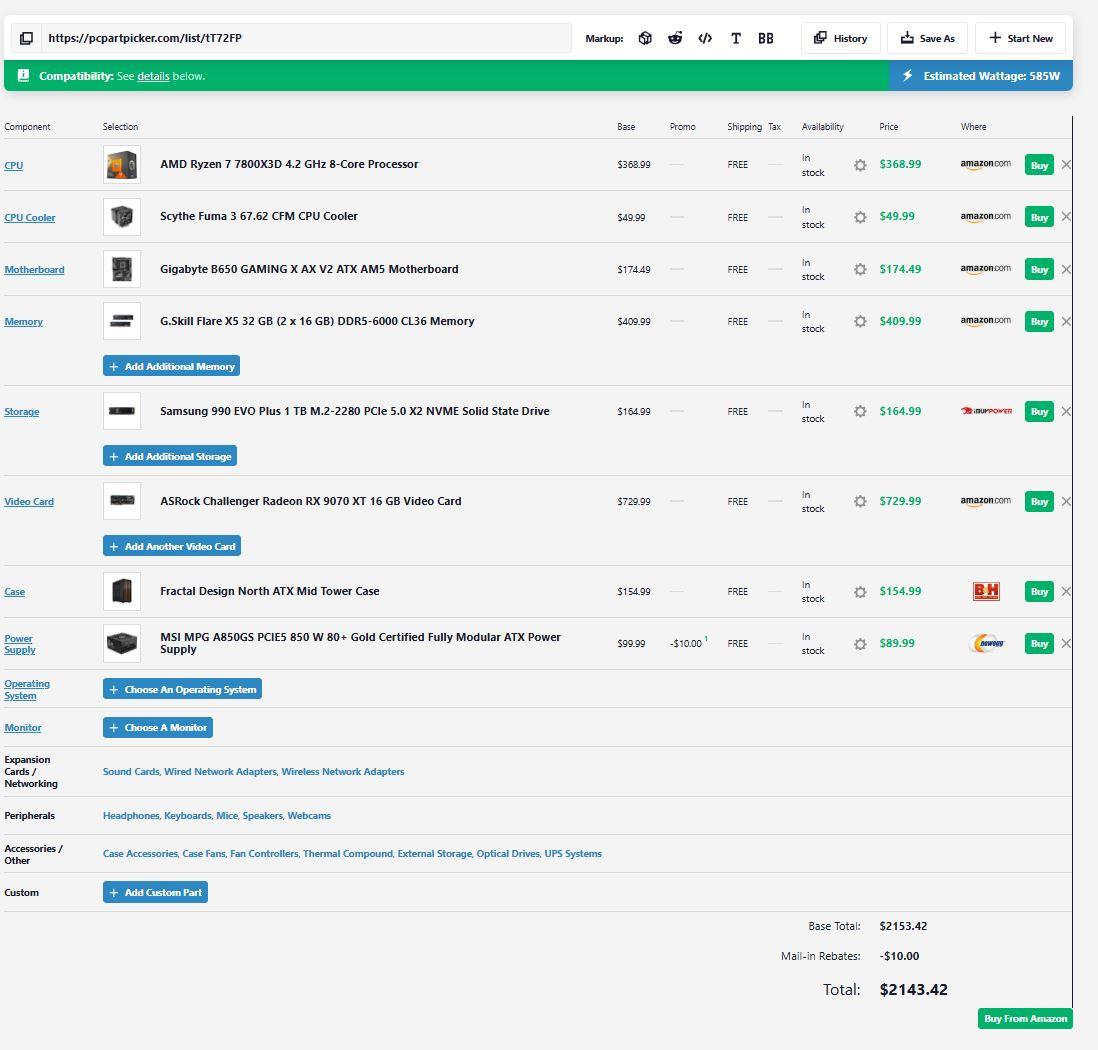Buy the Ryzen 7 7800X3D CPU

(1039, 165)
